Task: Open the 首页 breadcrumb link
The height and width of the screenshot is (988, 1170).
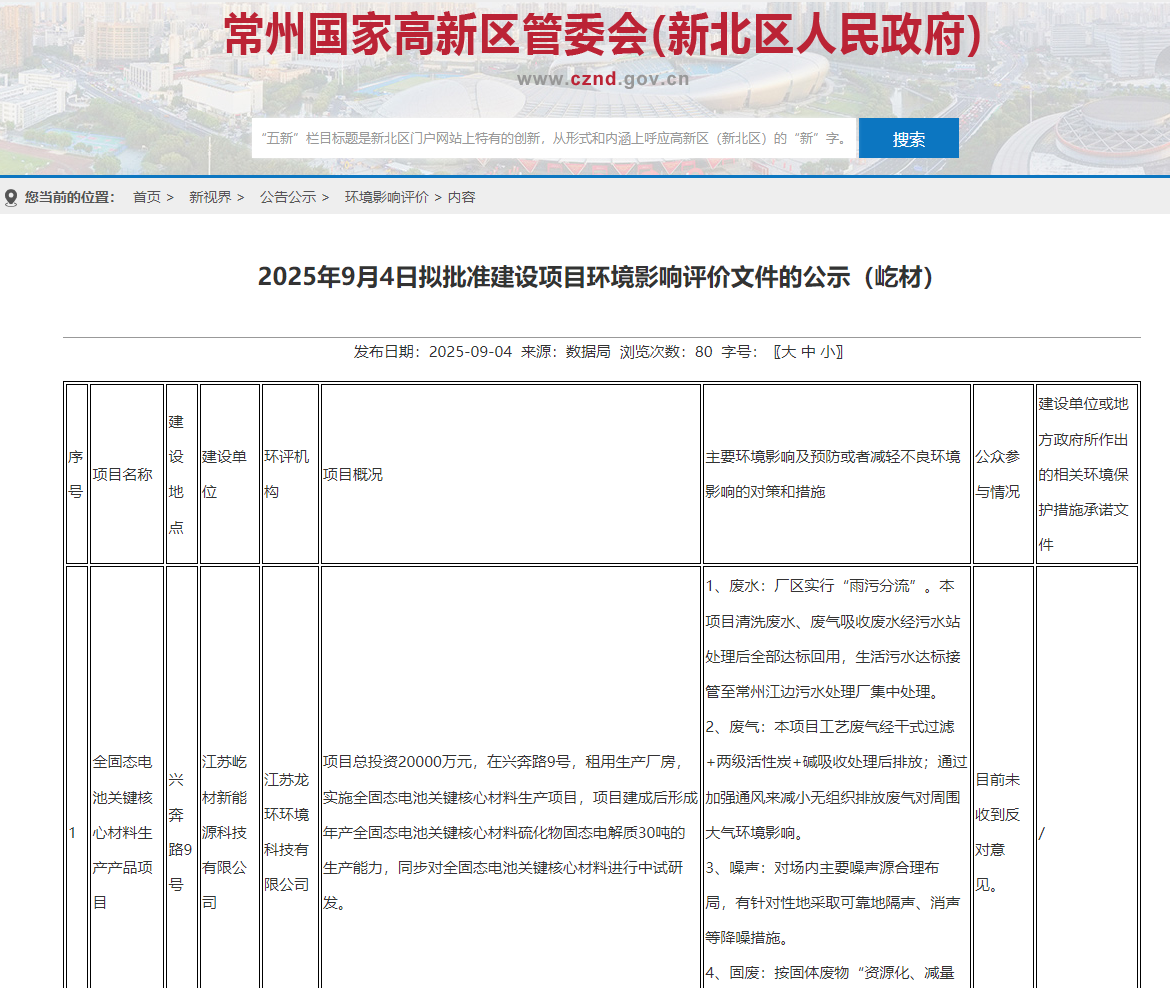Action: [x=147, y=197]
